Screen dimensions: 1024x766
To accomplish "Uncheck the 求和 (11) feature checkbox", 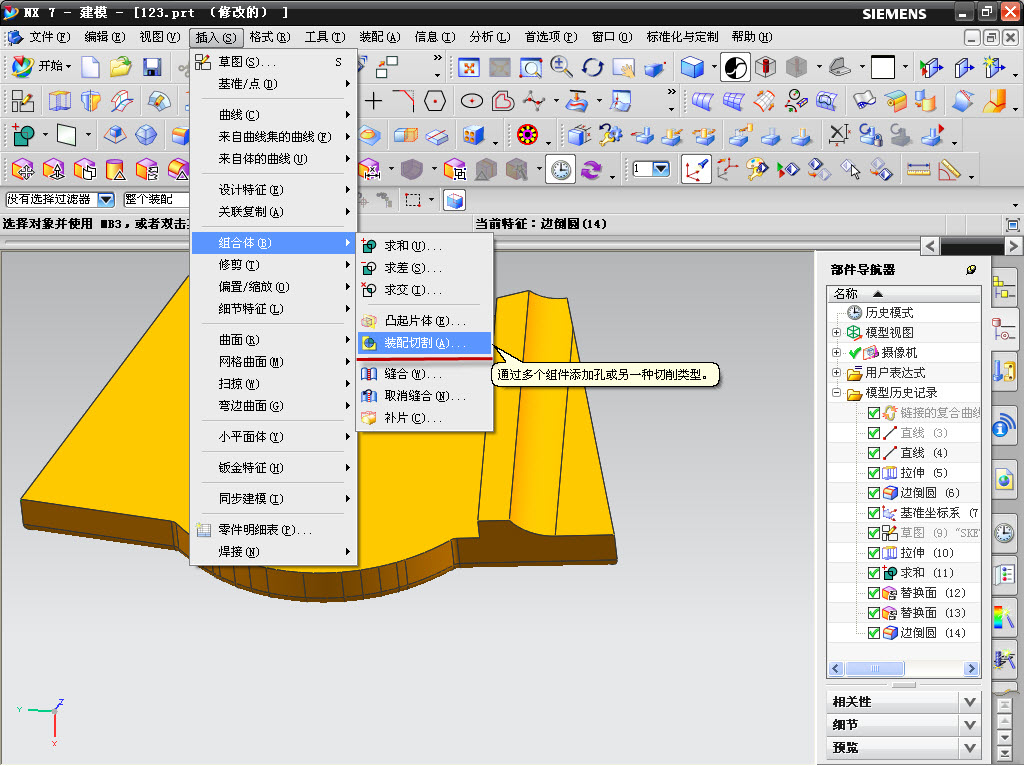I will pos(873,573).
